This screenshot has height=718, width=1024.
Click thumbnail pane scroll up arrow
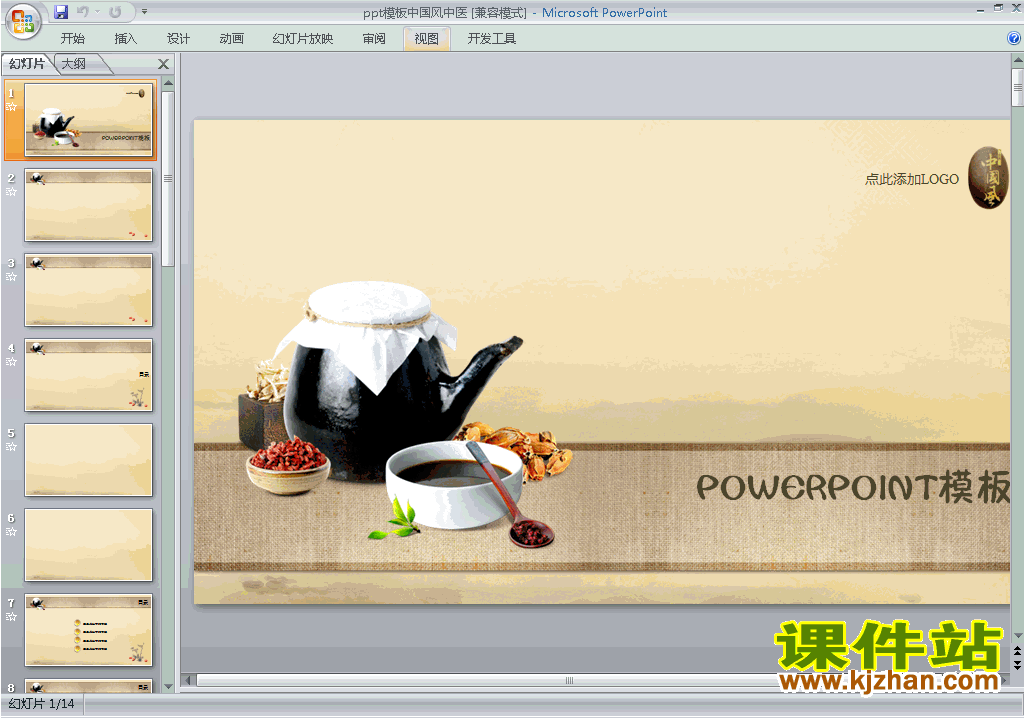168,83
